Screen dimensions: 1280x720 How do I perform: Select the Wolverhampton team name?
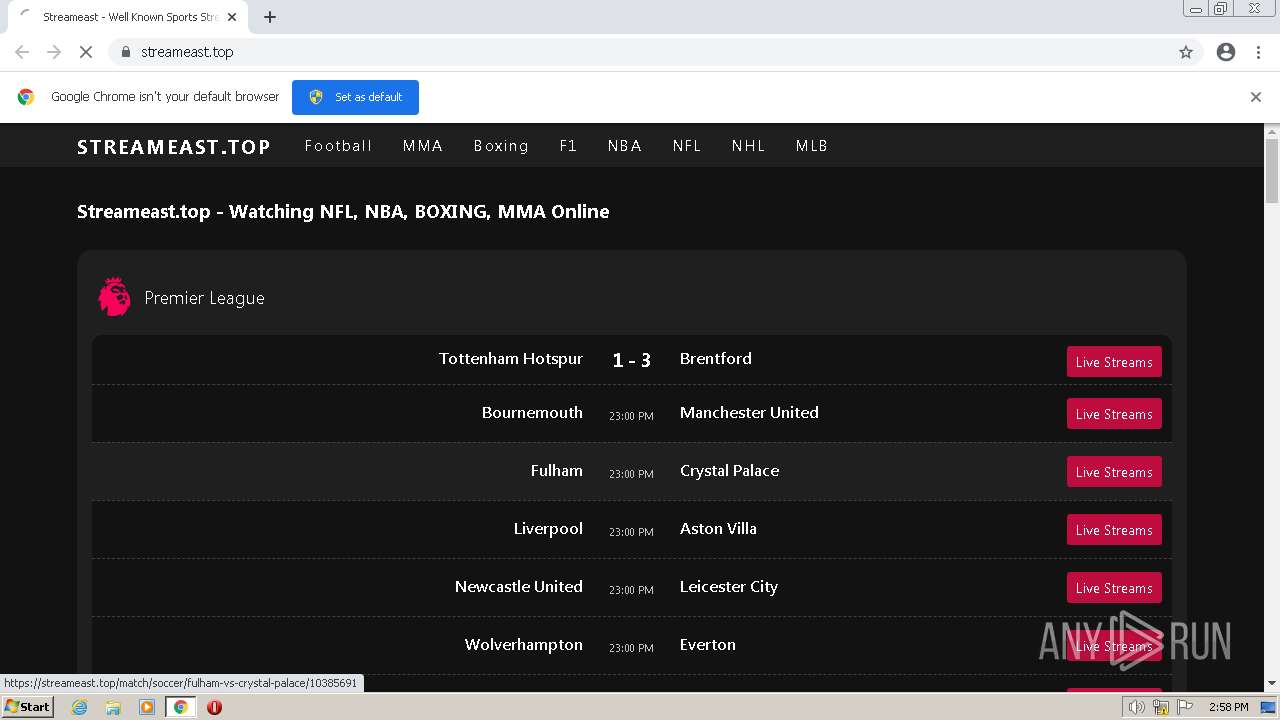pyautogui.click(x=524, y=644)
